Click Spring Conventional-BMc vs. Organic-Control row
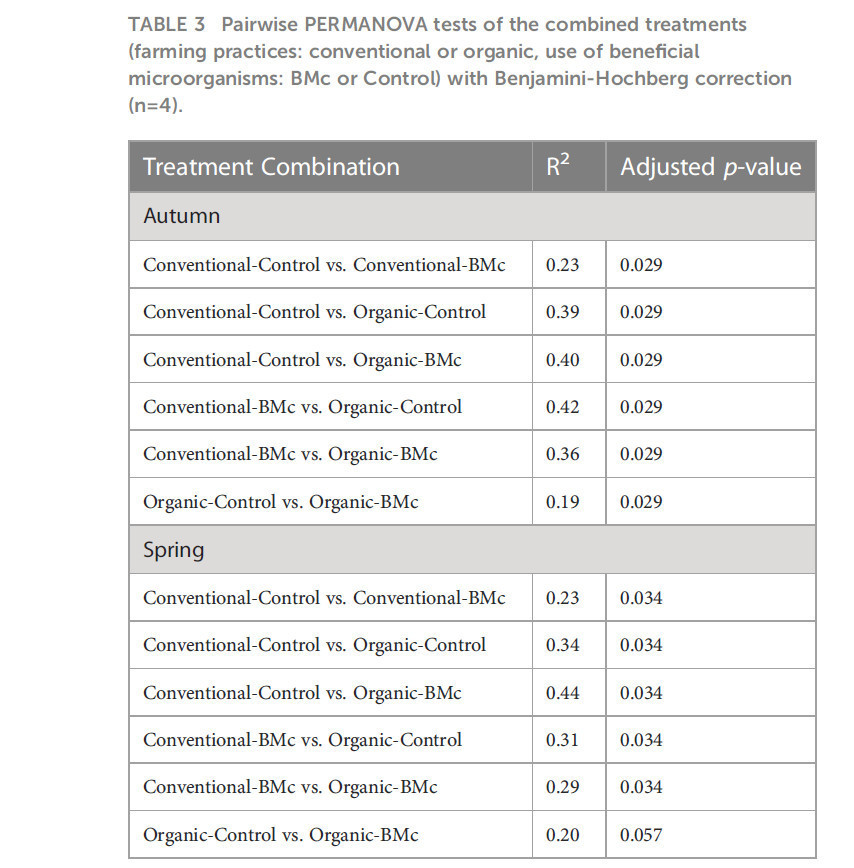Image resolution: width=854 pixels, height=868 pixels. [472, 740]
